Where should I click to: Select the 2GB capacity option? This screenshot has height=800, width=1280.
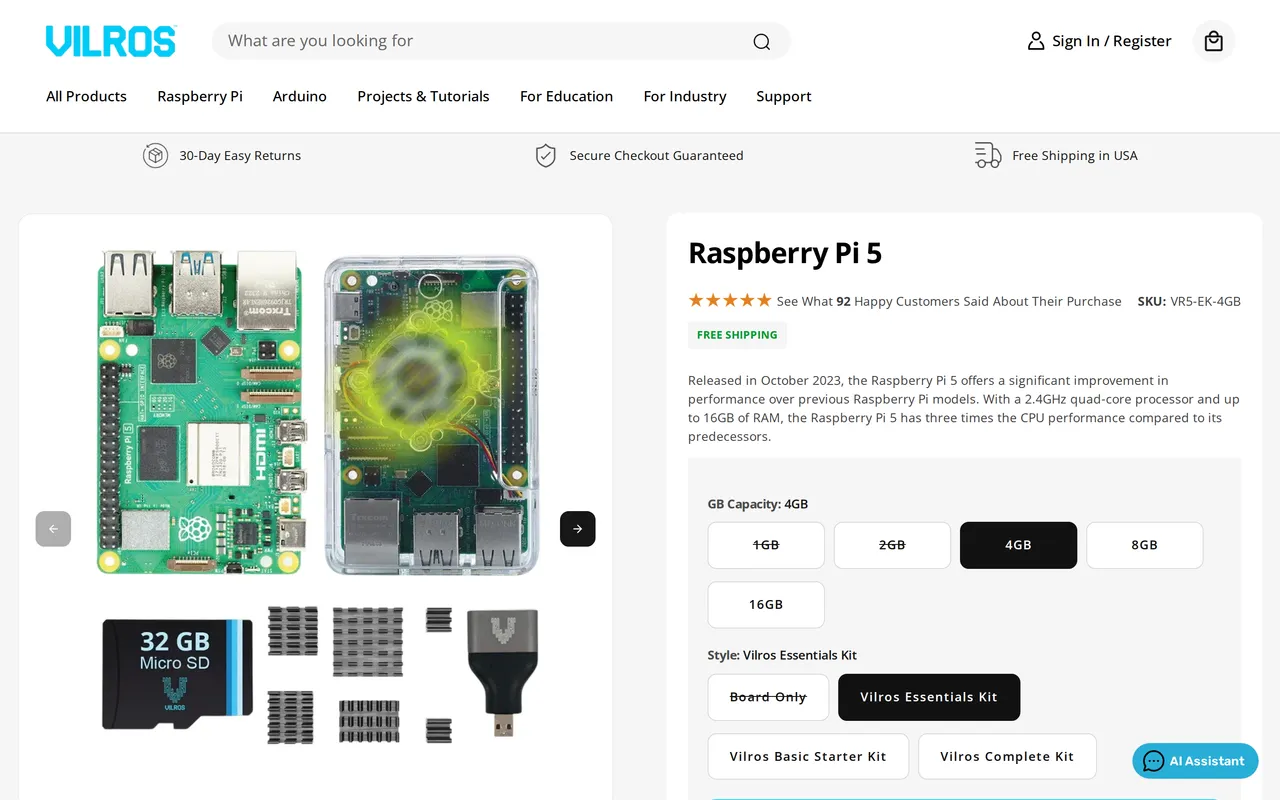coord(892,545)
